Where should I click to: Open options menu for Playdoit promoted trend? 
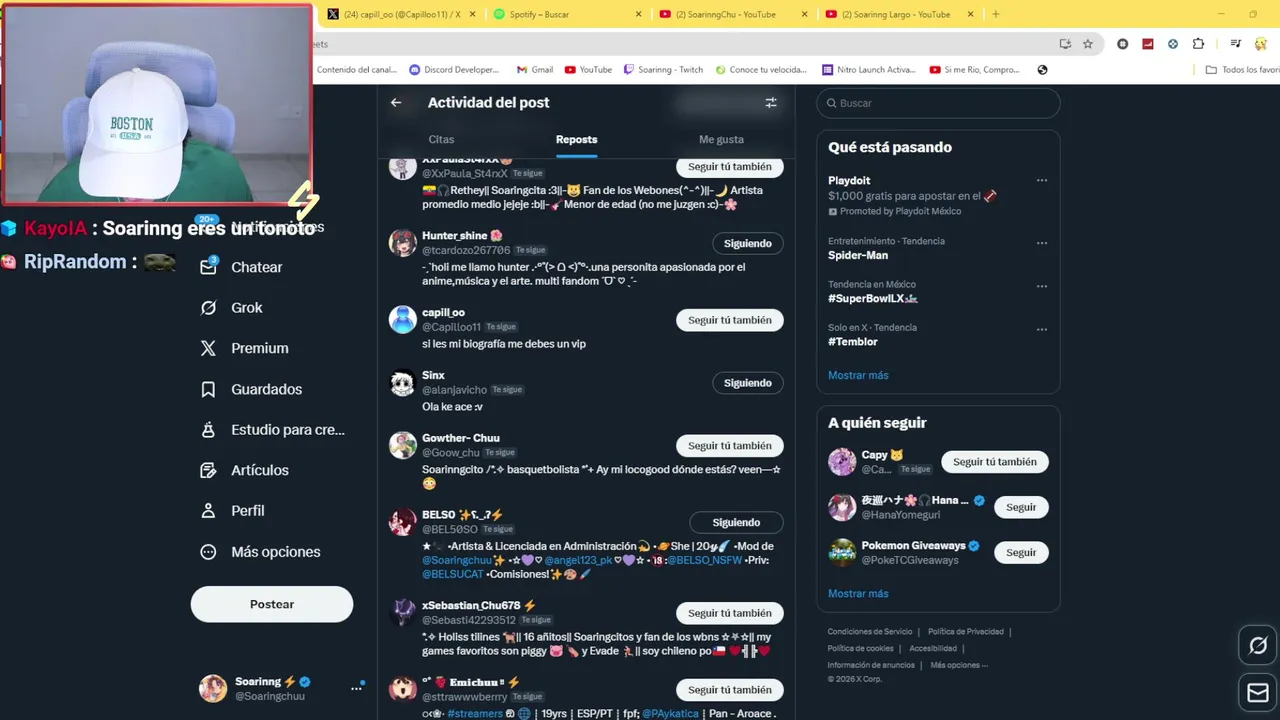[x=1042, y=181]
